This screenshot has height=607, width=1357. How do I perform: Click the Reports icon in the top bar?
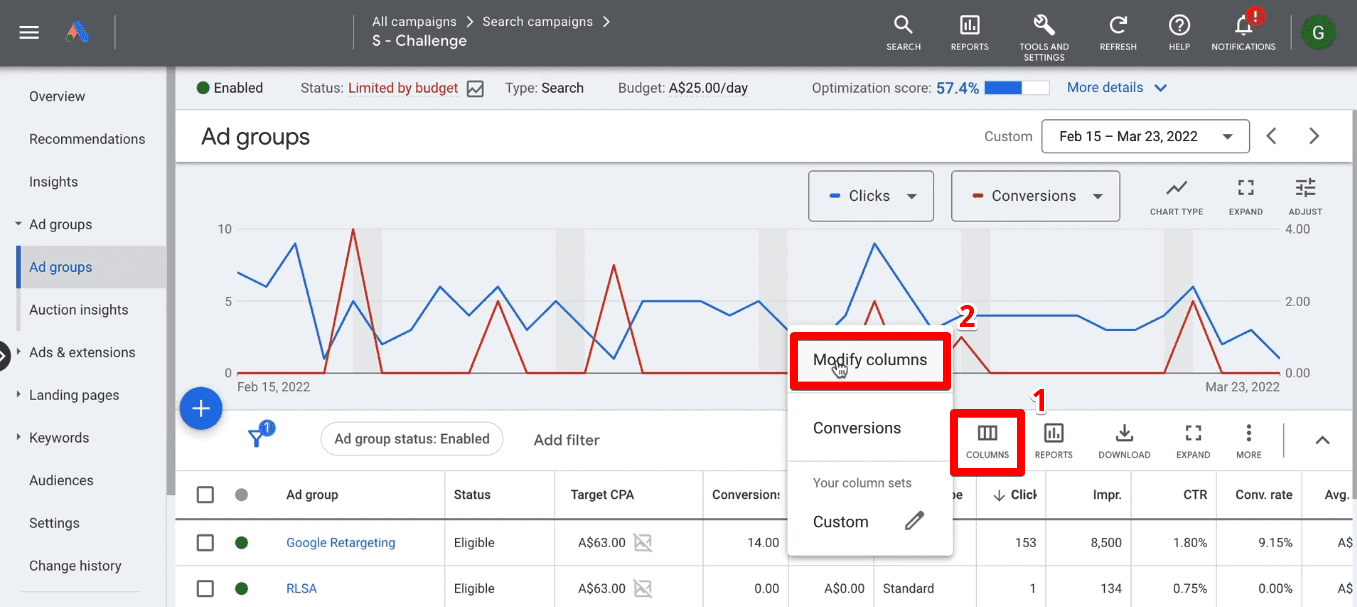(x=968, y=33)
